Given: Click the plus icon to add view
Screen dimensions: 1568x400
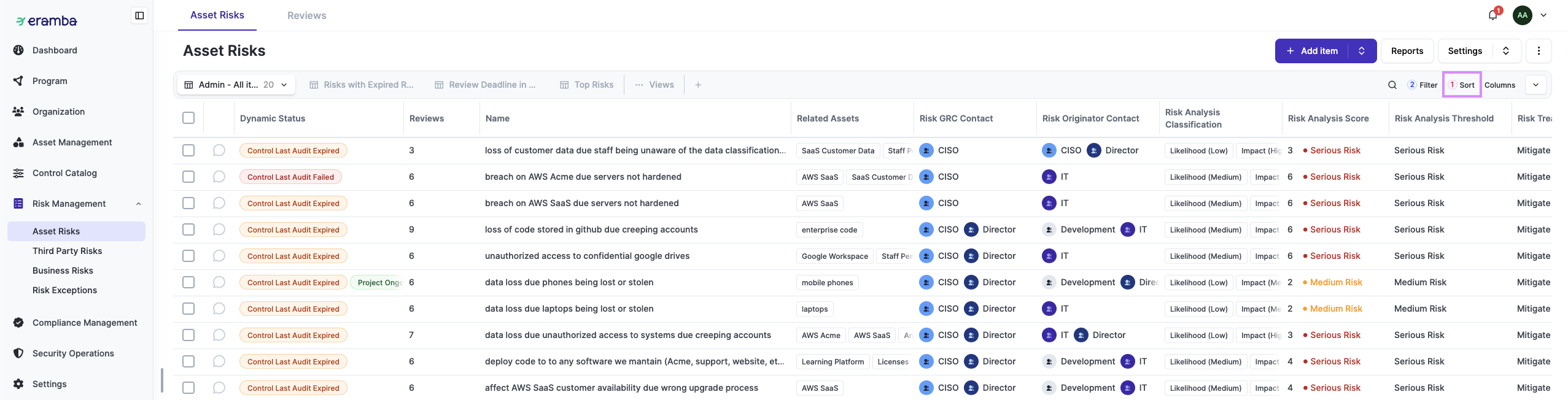Looking at the screenshot, I should pyautogui.click(x=698, y=85).
